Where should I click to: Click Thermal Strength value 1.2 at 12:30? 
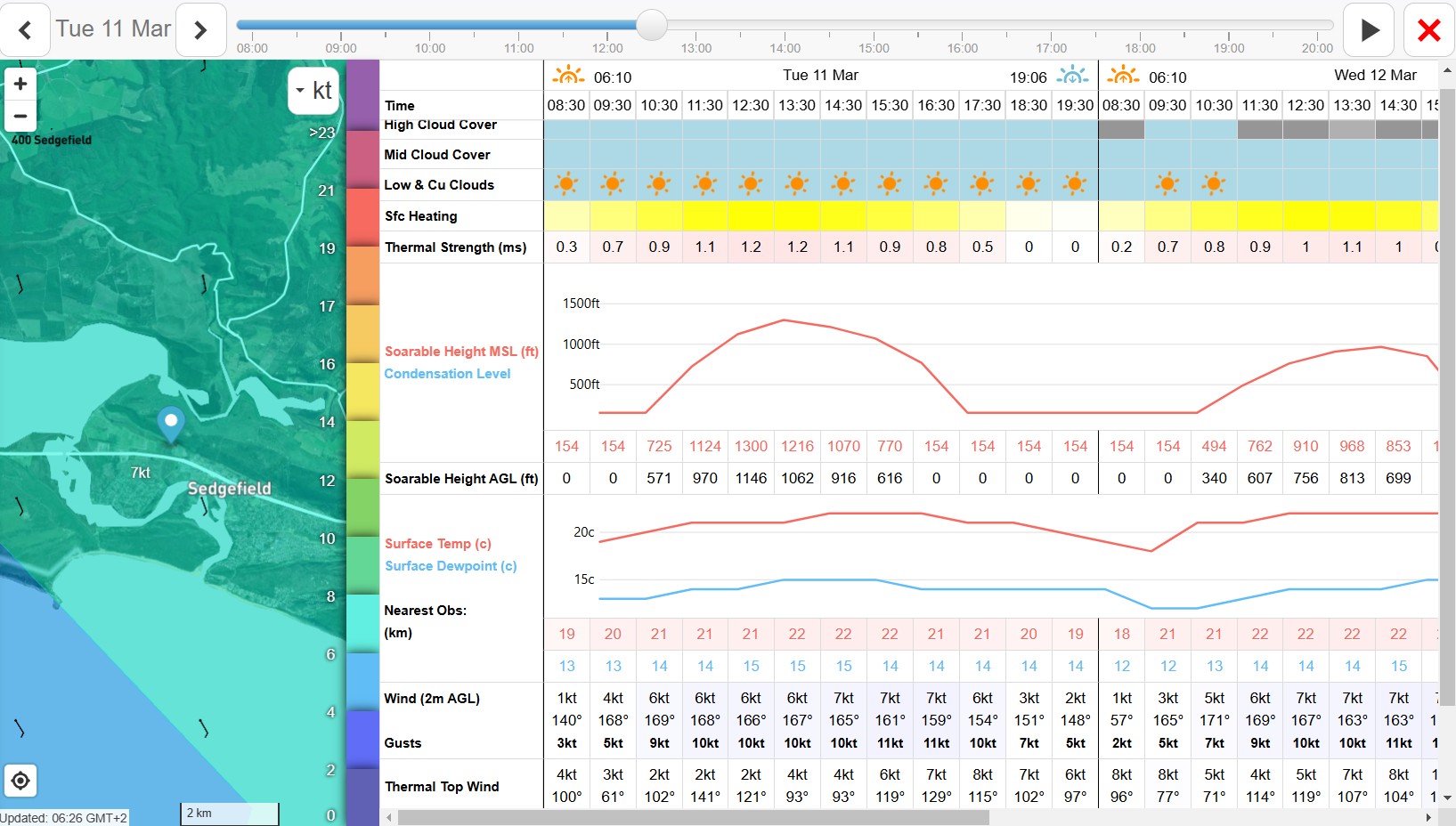coord(751,247)
